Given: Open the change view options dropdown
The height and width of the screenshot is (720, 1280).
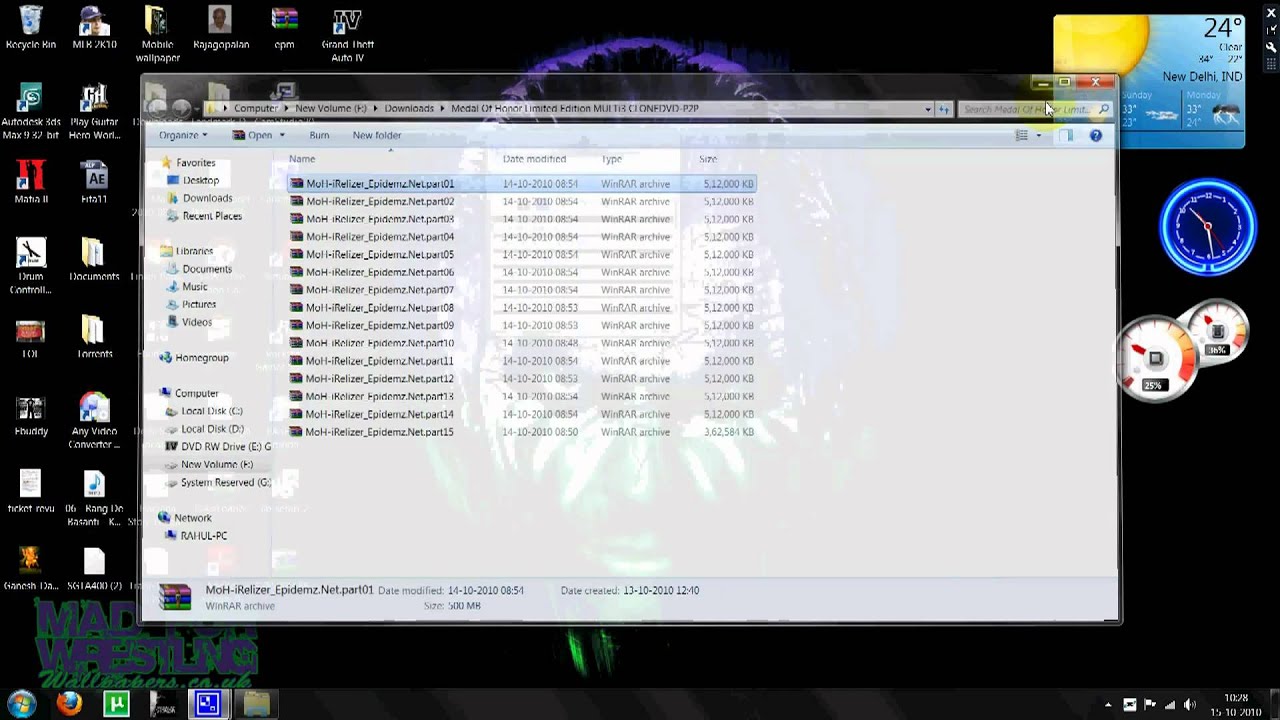Looking at the screenshot, I should (1039, 135).
